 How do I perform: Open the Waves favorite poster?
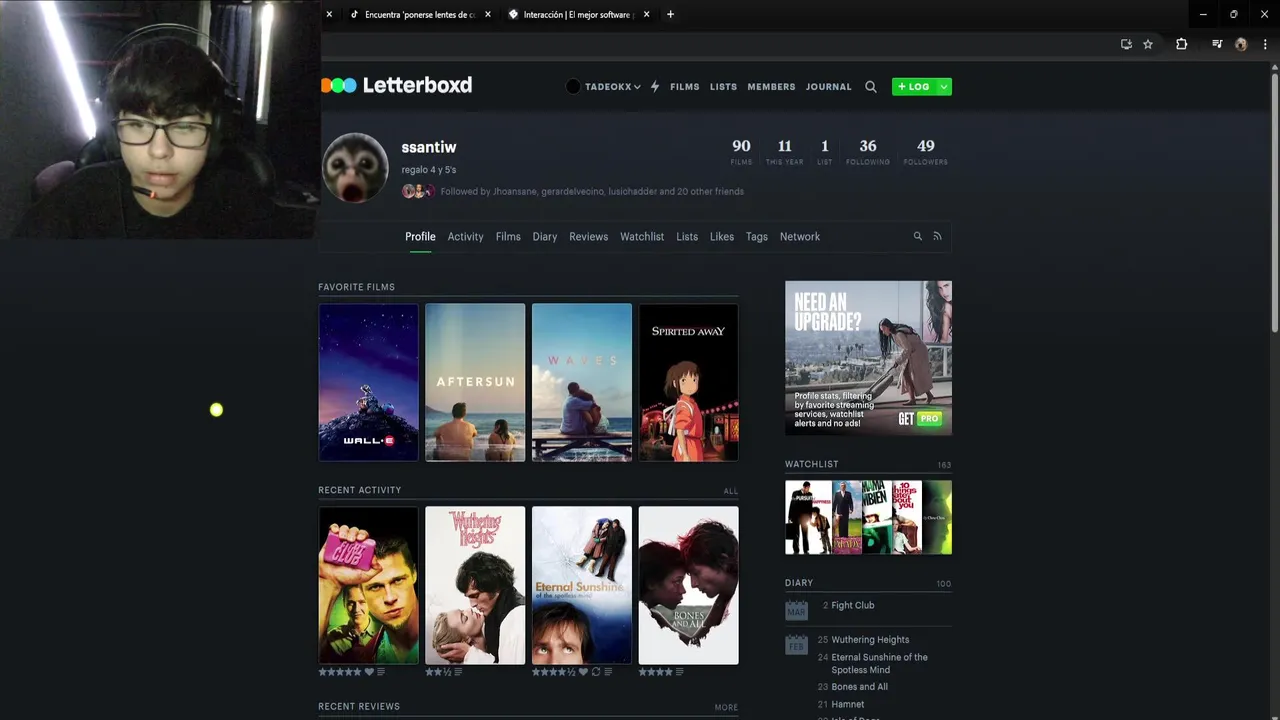[582, 383]
